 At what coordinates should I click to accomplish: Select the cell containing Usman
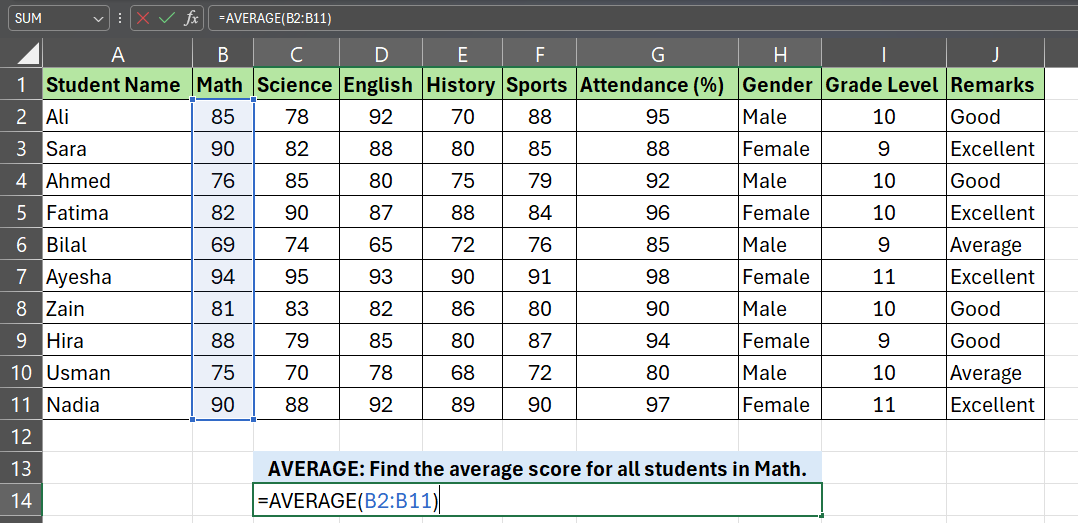point(118,372)
